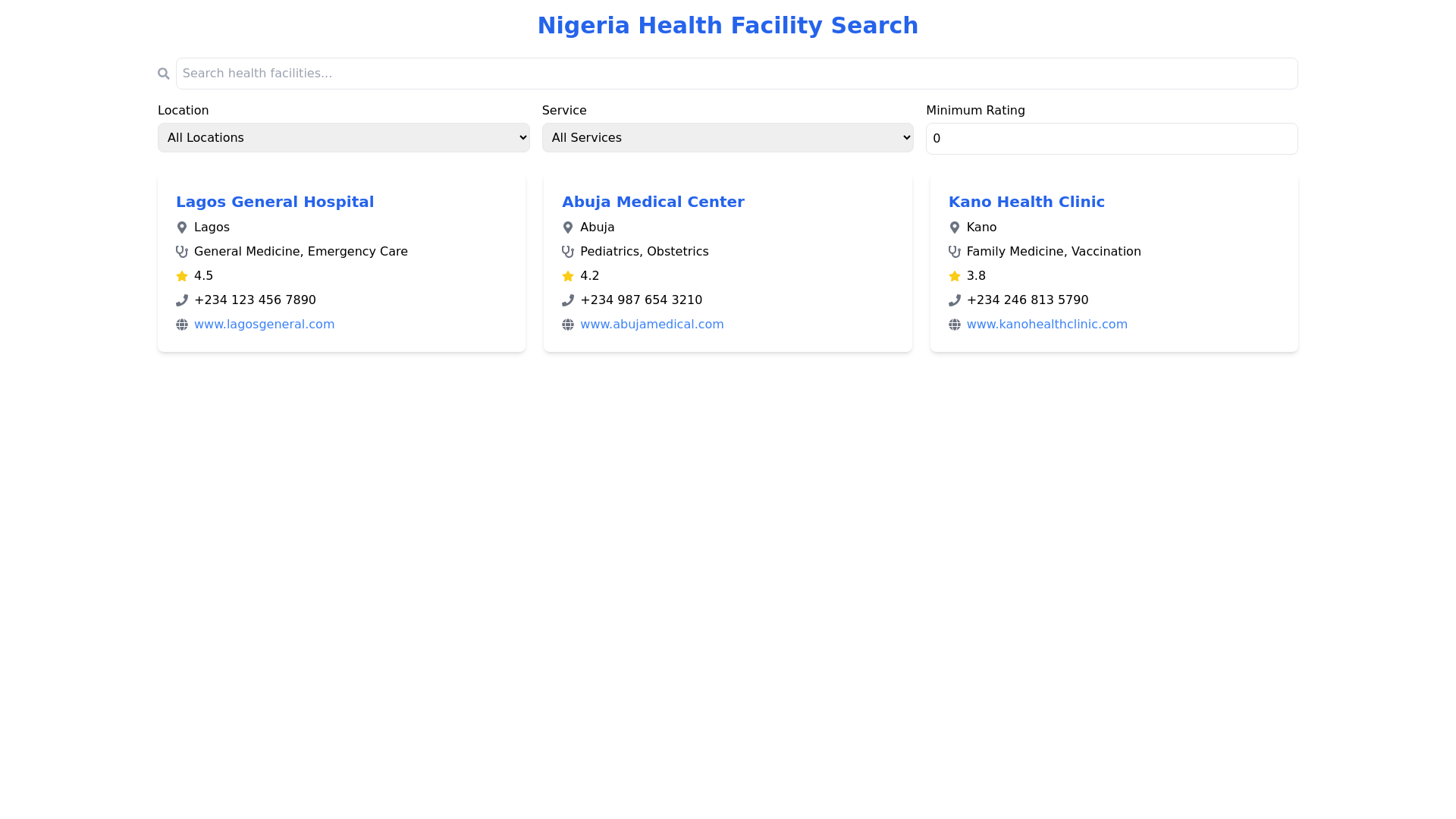Viewport: 1456px width, 819px height.
Task: Click stethoscope icon on Abuja Medical Center card
Action: (x=567, y=252)
